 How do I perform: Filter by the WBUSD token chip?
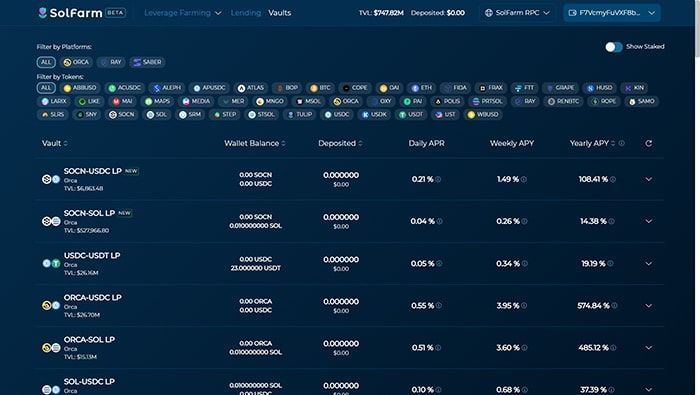click(x=483, y=115)
